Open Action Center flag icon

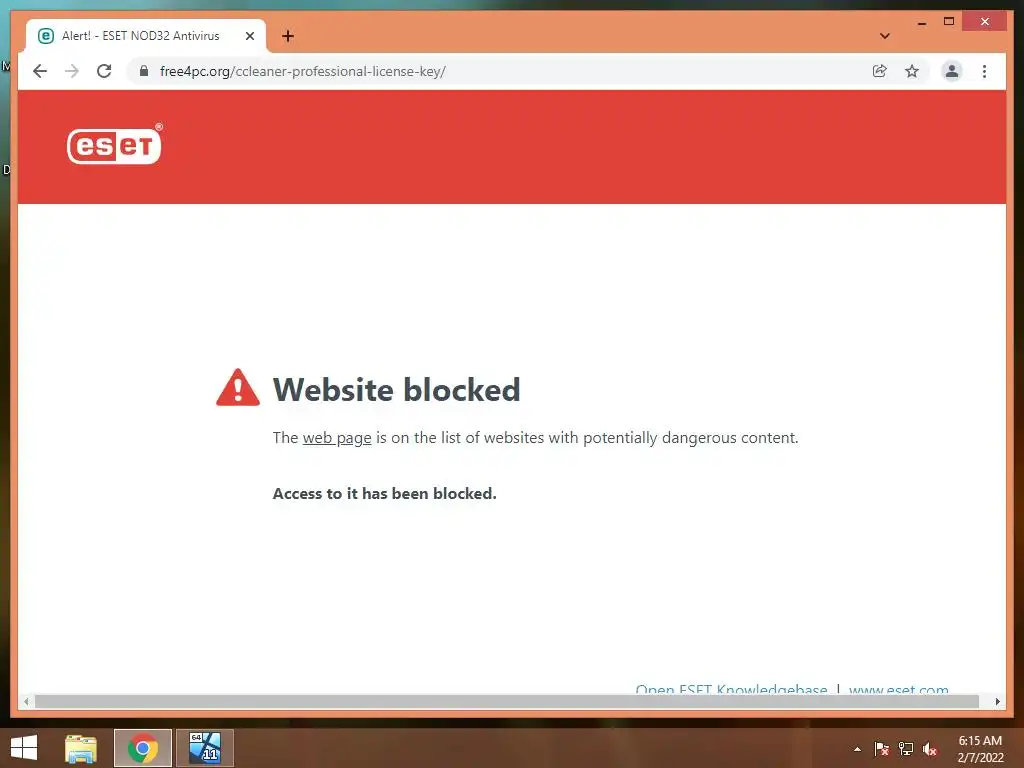882,748
